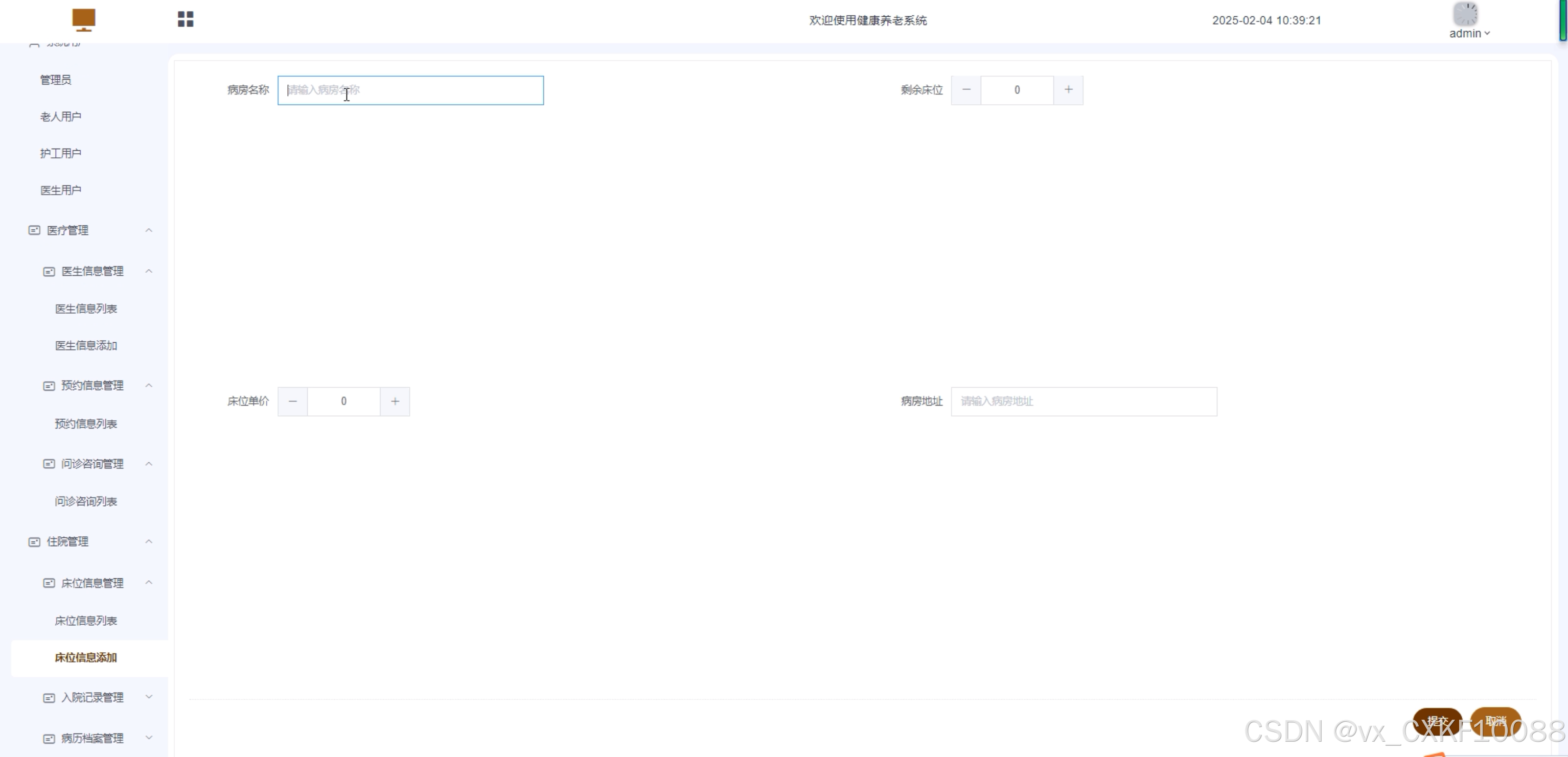
Task: Select 医生信息添加 in sidebar
Action: (x=86, y=346)
